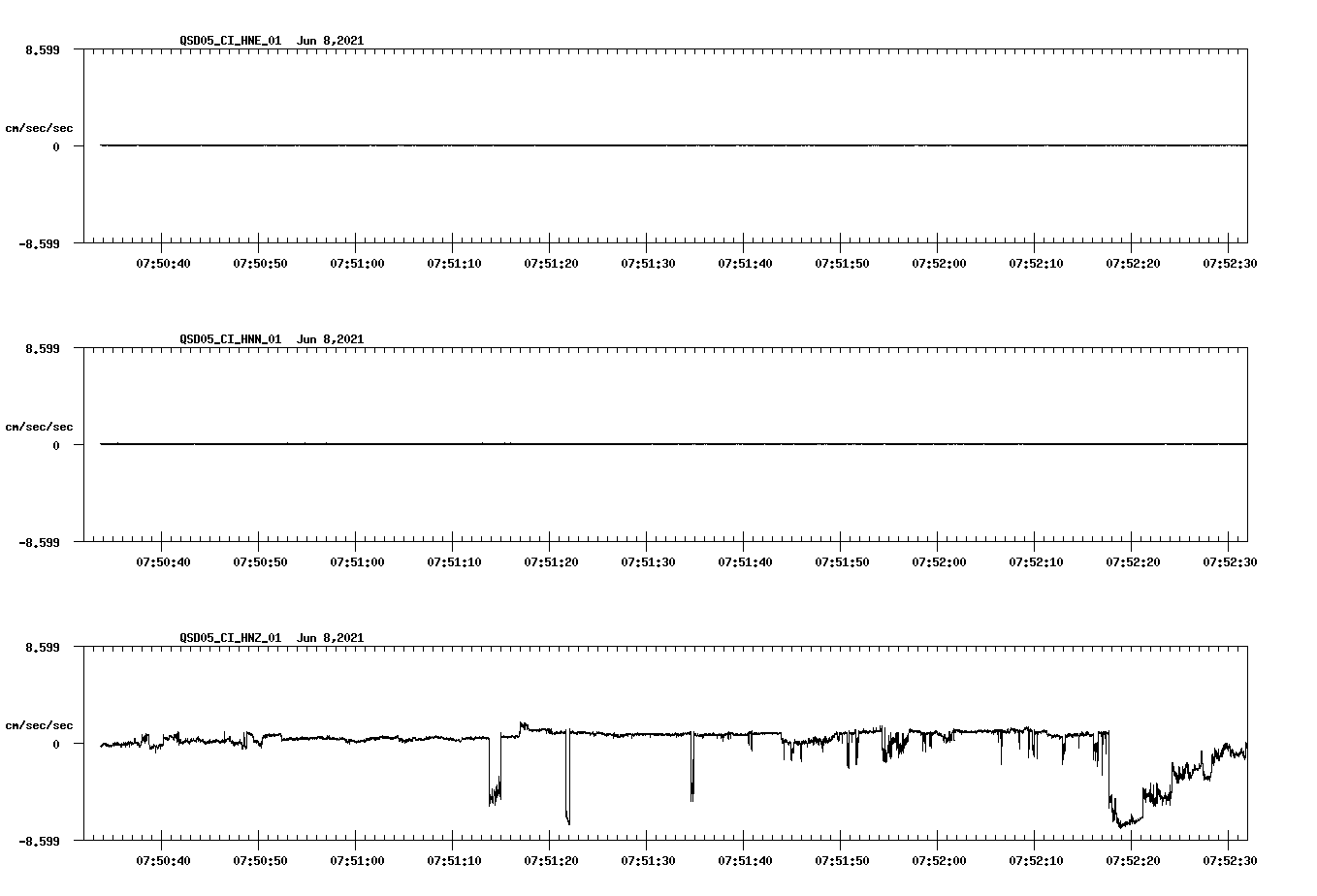Click the HNZ drop near 07:51:14
Image resolution: width=1317 pixels, height=896 pixels.
495,773
